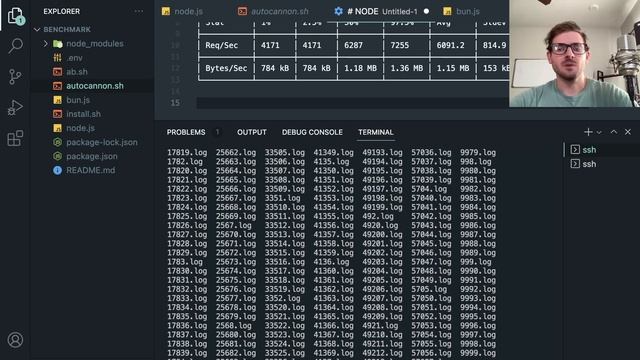
Task: Click problems count badge 1
Action: [x=218, y=132]
